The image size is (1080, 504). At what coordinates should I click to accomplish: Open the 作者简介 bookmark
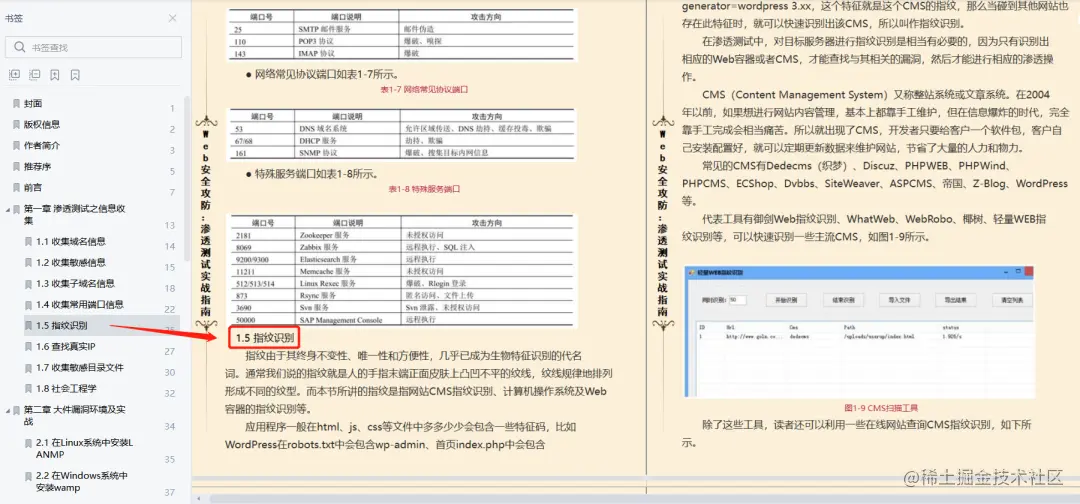click(x=42, y=146)
